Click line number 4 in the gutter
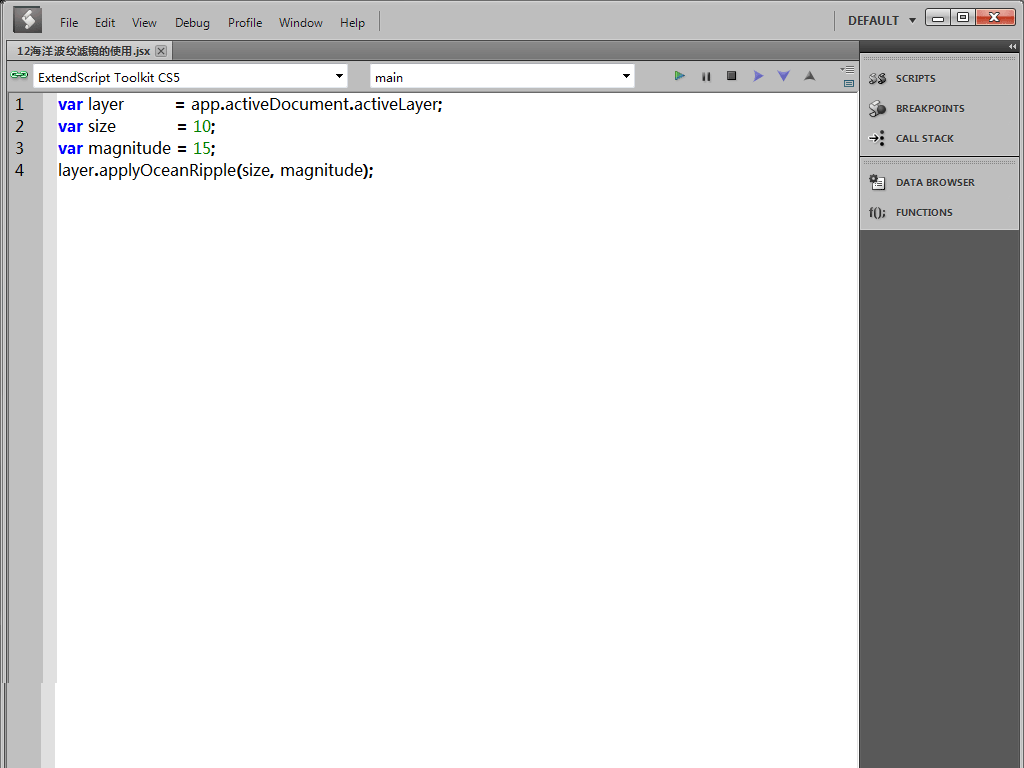 pyautogui.click(x=20, y=170)
